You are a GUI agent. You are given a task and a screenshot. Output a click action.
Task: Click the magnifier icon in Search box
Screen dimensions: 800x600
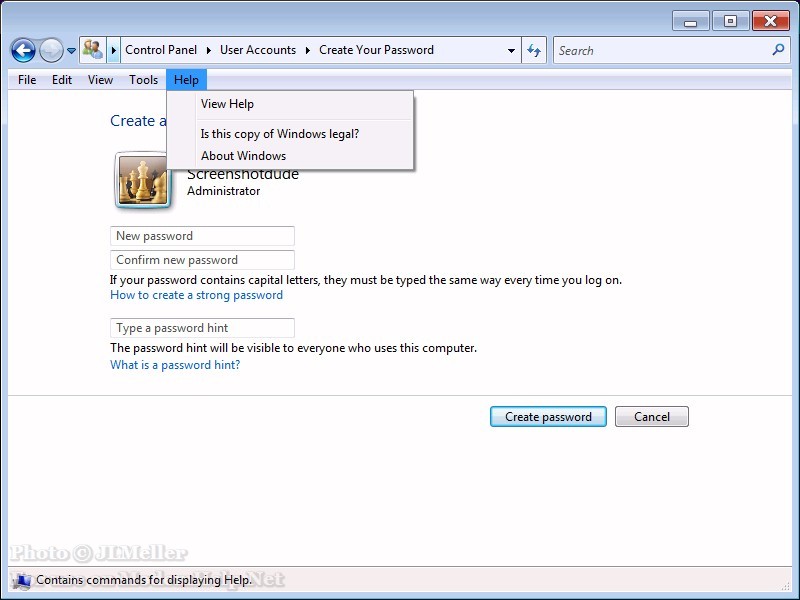[x=779, y=50]
